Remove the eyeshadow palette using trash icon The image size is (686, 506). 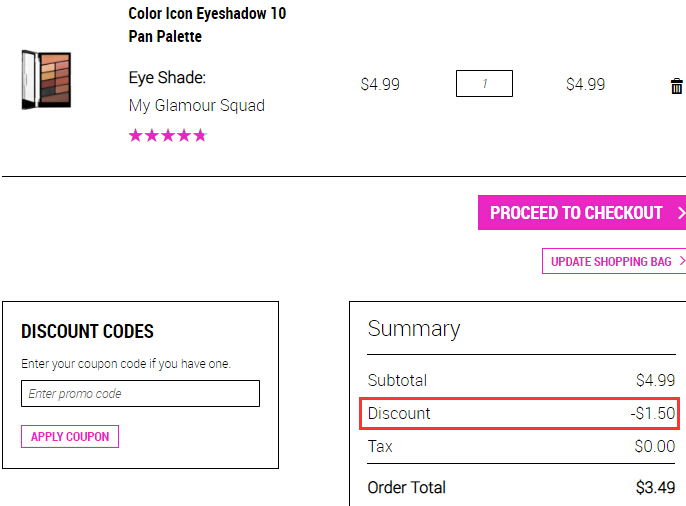676,86
